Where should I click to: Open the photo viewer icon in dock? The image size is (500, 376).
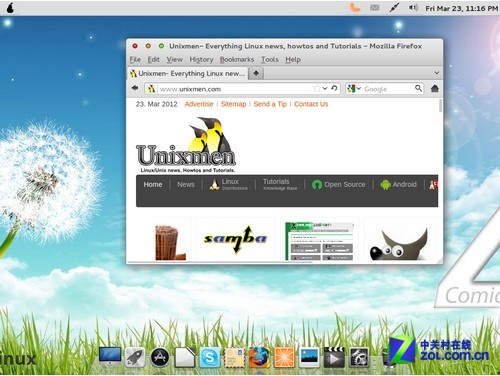[x=309, y=357]
